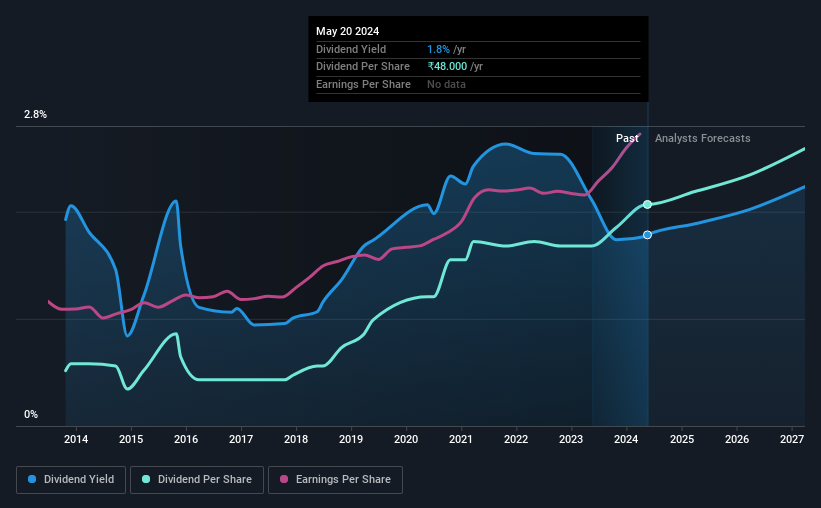Click the May 20 2024 tooltip date
This screenshot has width=821, height=508.
pos(348,31)
